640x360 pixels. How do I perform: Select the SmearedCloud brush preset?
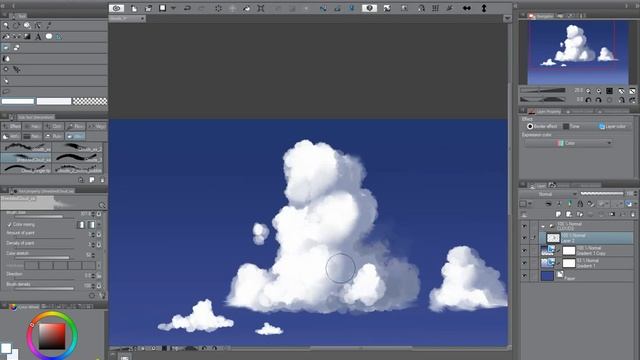[x=26, y=158]
